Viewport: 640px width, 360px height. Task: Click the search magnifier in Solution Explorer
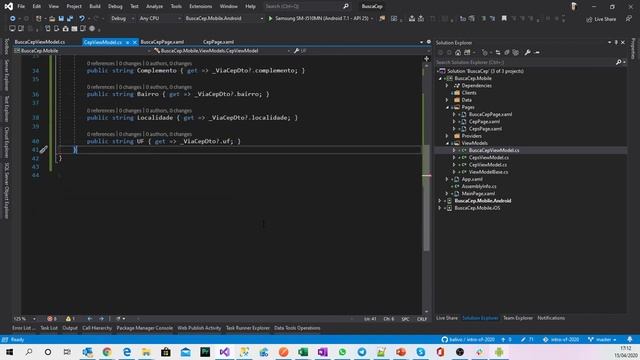[618, 62]
